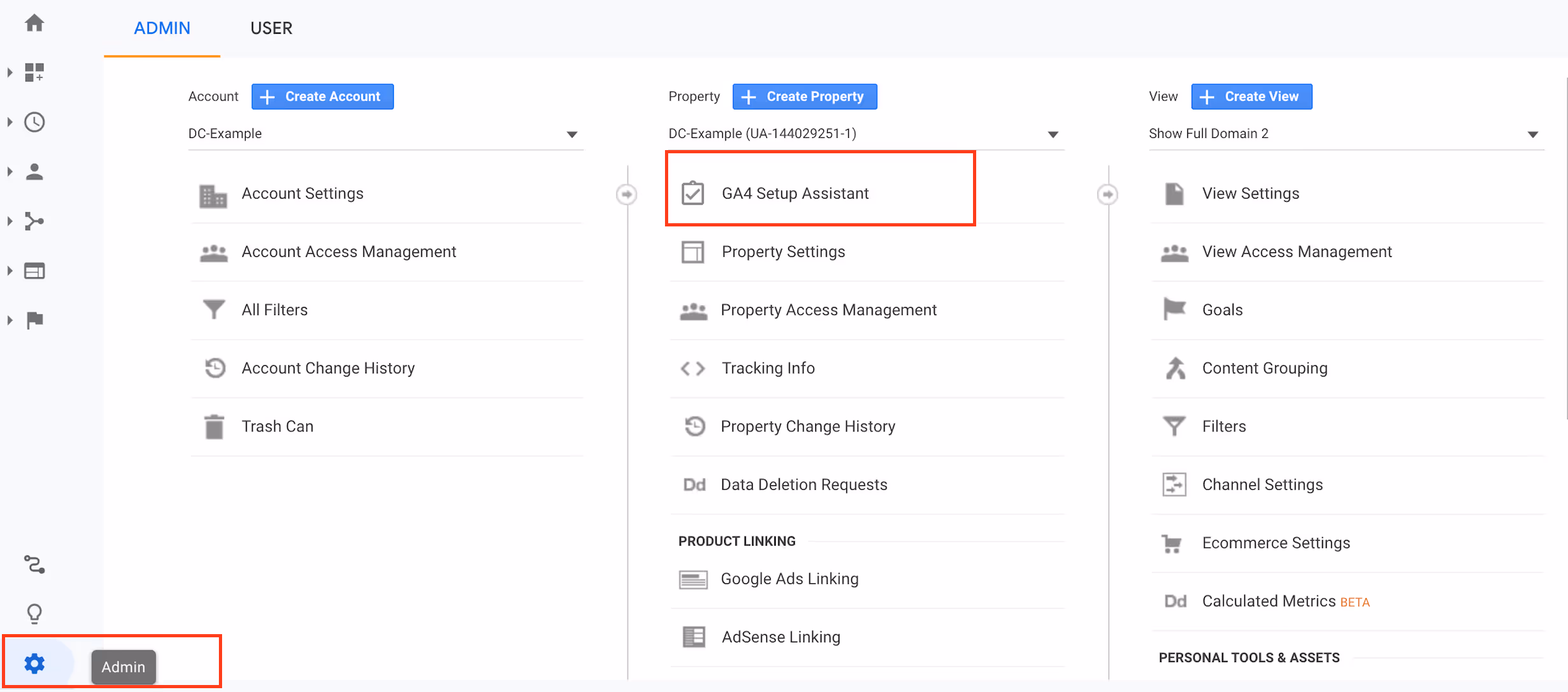Open the property selector dropdown UA-144029251-1
The height and width of the screenshot is (692, 1568).
pyautogui.click(x=865, y=134)
